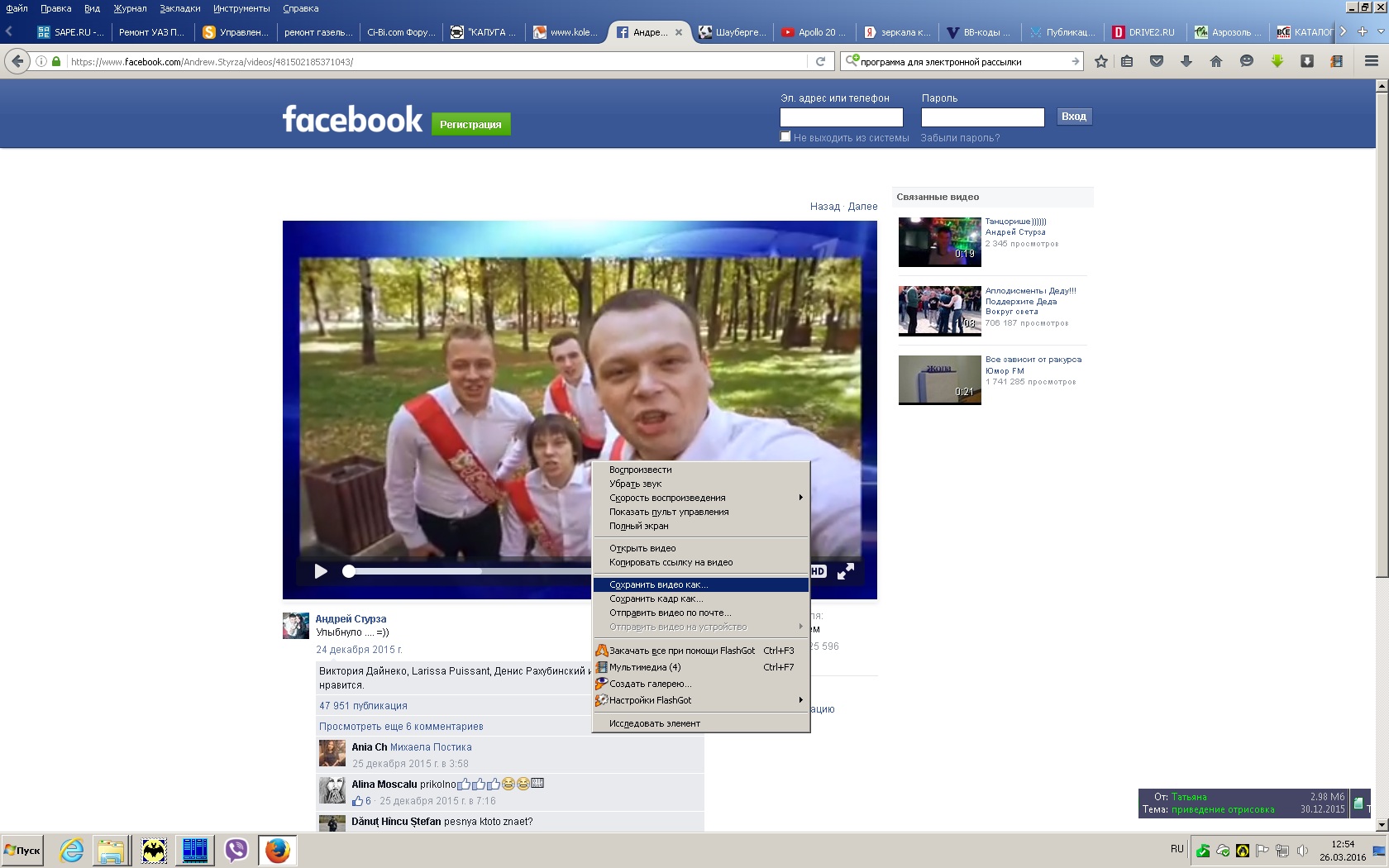Open the 'Закладки' menu in menu bar
The height and width of the screenshot is (868, 1389).
click(179, 8)
